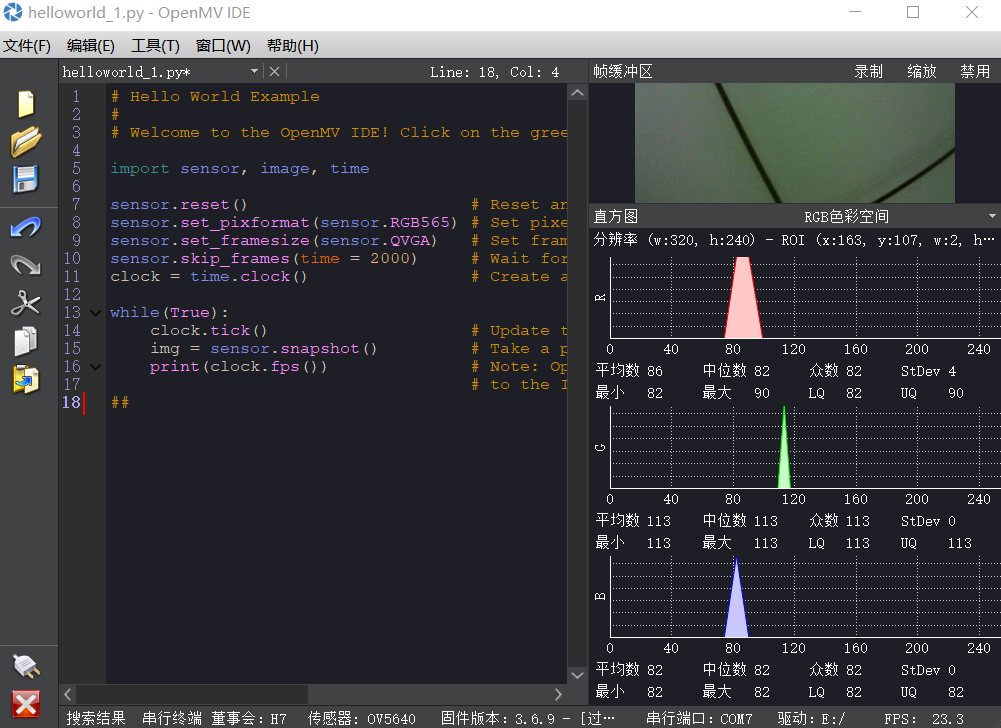1001x728 pixels.
Task: Click 'sensor.RGB565' in line 8
Action: click(385, 223)
